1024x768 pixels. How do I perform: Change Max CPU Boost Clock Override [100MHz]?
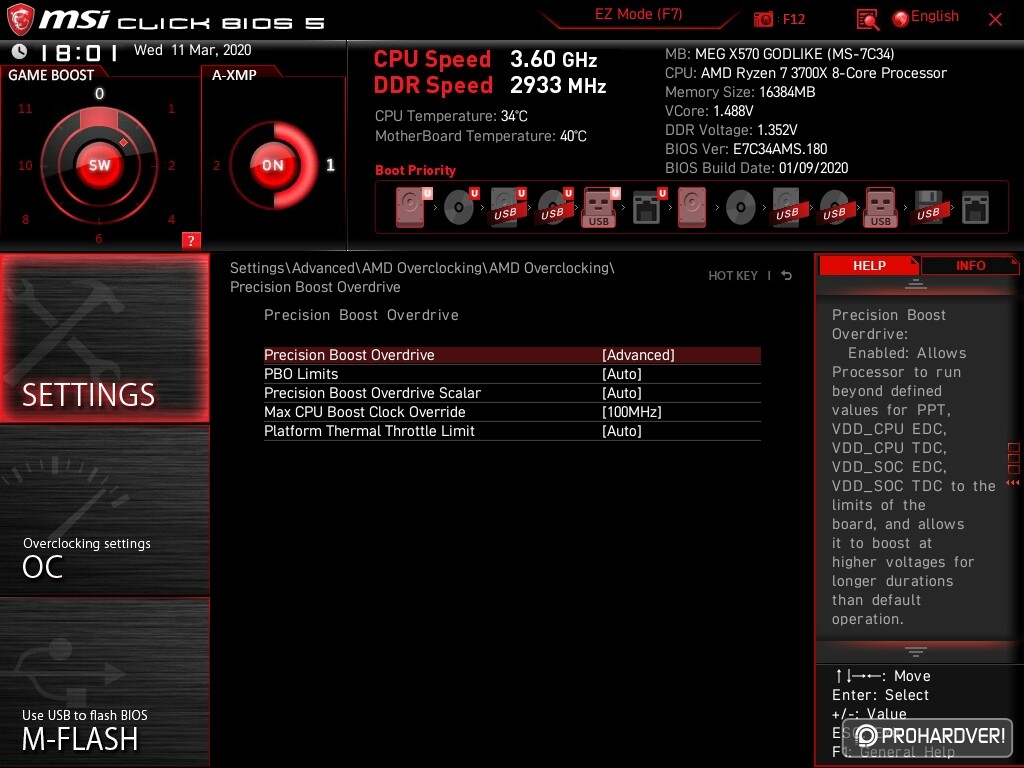click(x=512, y=411)
